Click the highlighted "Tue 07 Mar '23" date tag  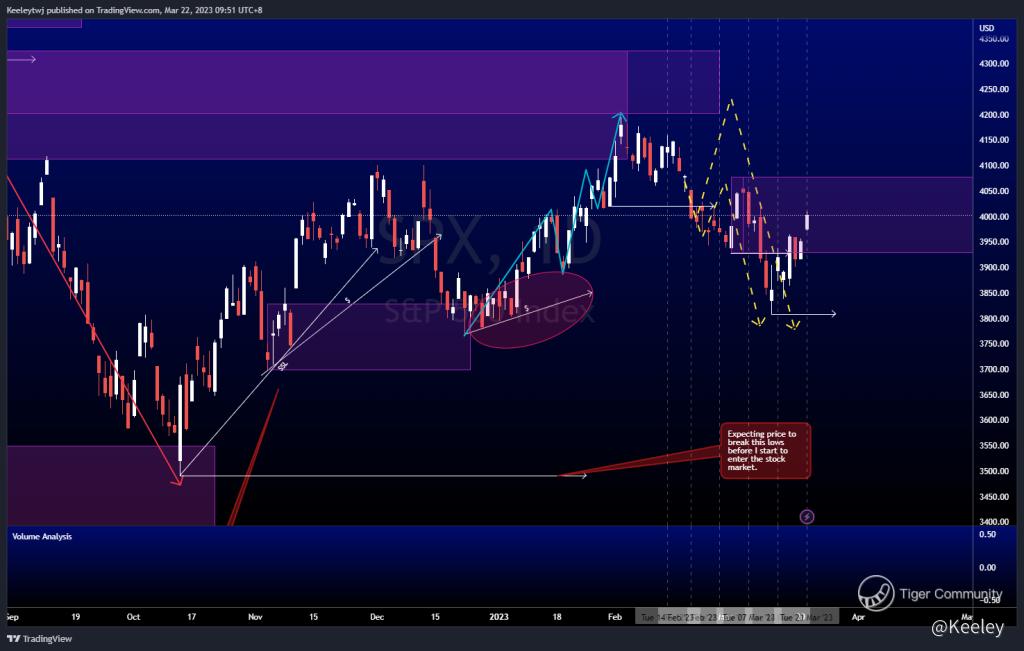click(748, 617)
